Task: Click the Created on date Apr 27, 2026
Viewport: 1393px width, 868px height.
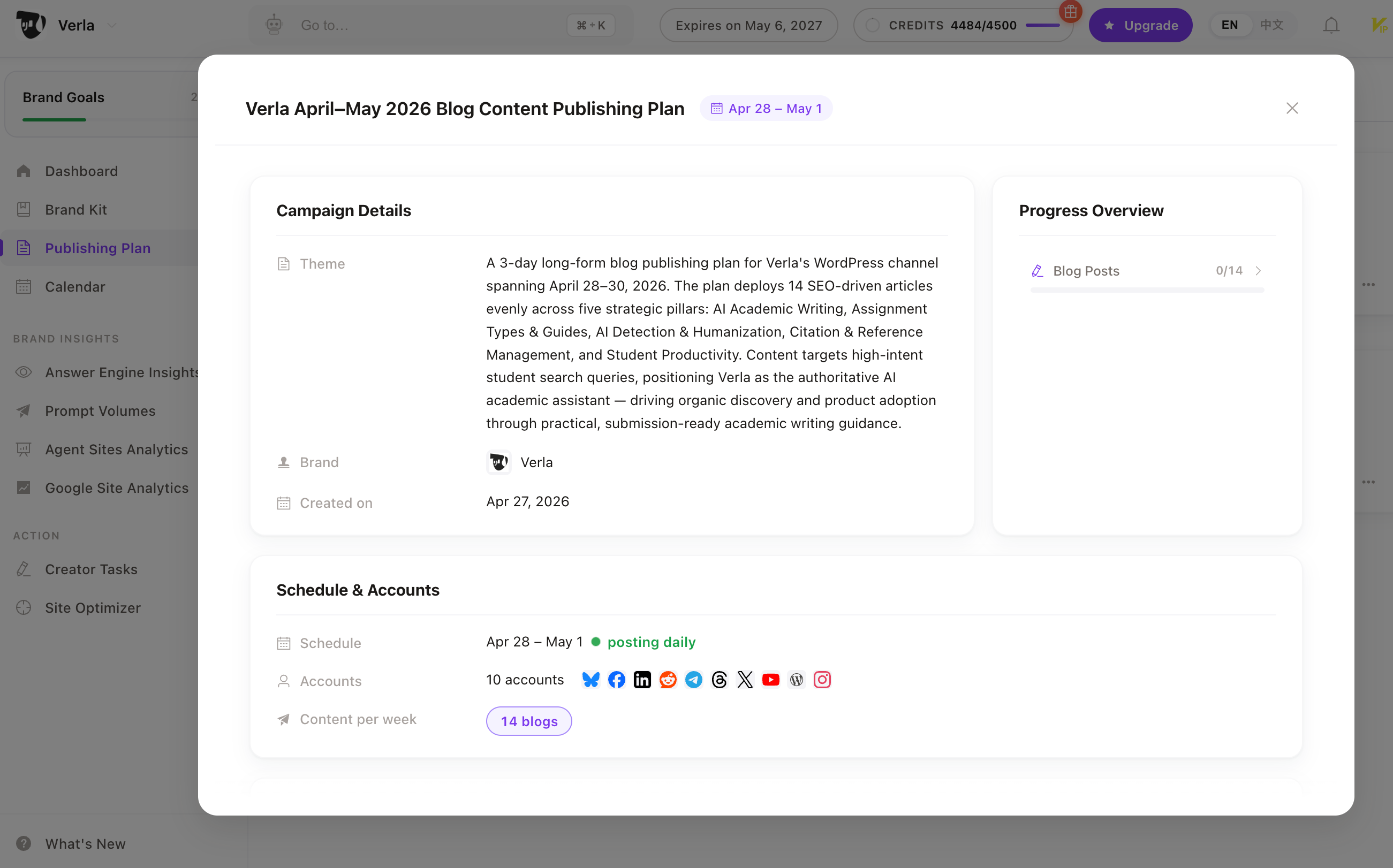Action: pos(527,501)
